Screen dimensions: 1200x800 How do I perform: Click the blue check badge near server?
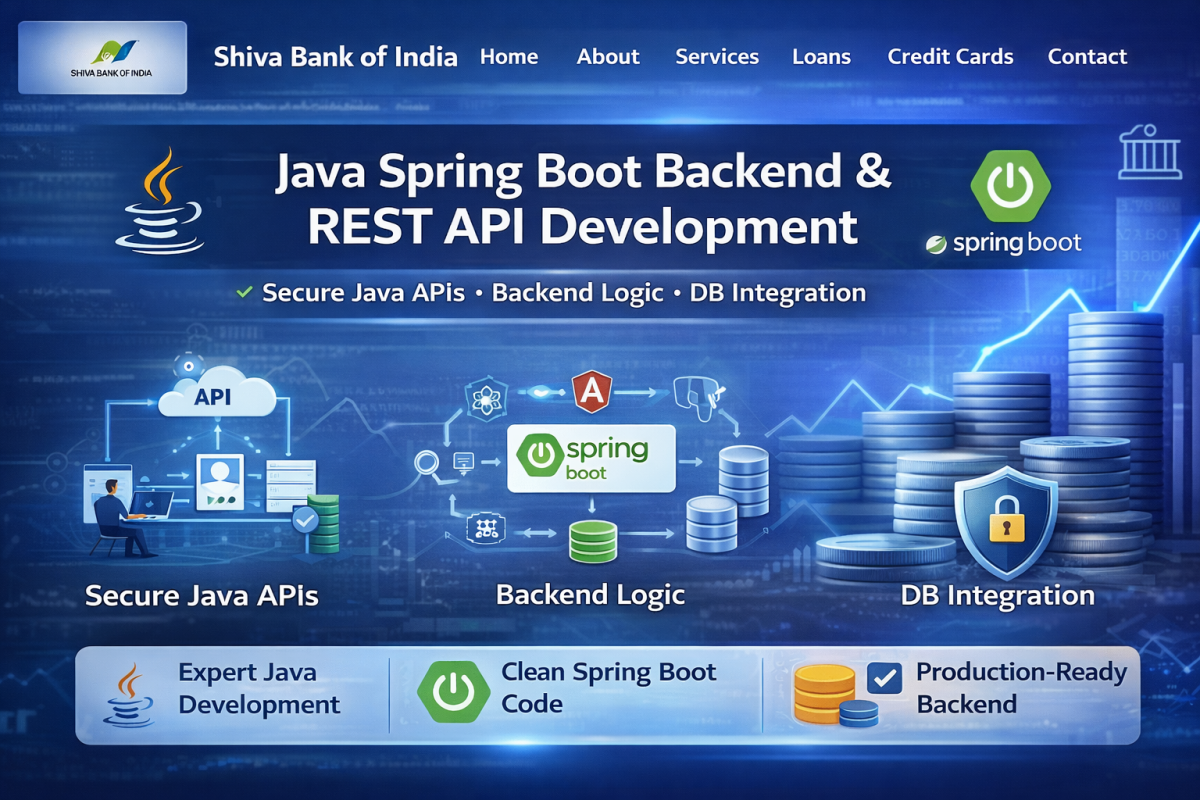pos(304,519)
